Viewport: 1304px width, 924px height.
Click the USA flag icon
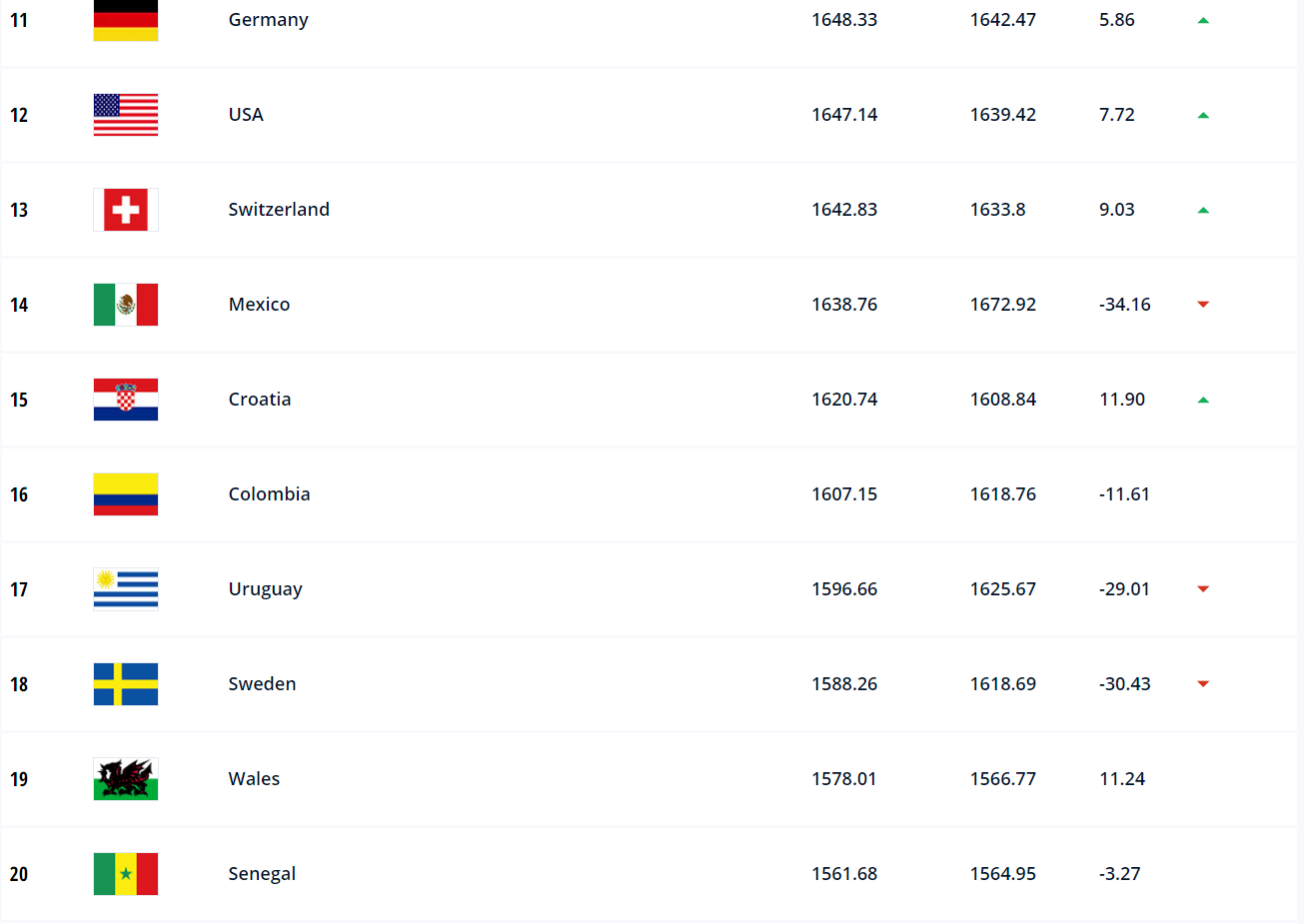(126, 115)
